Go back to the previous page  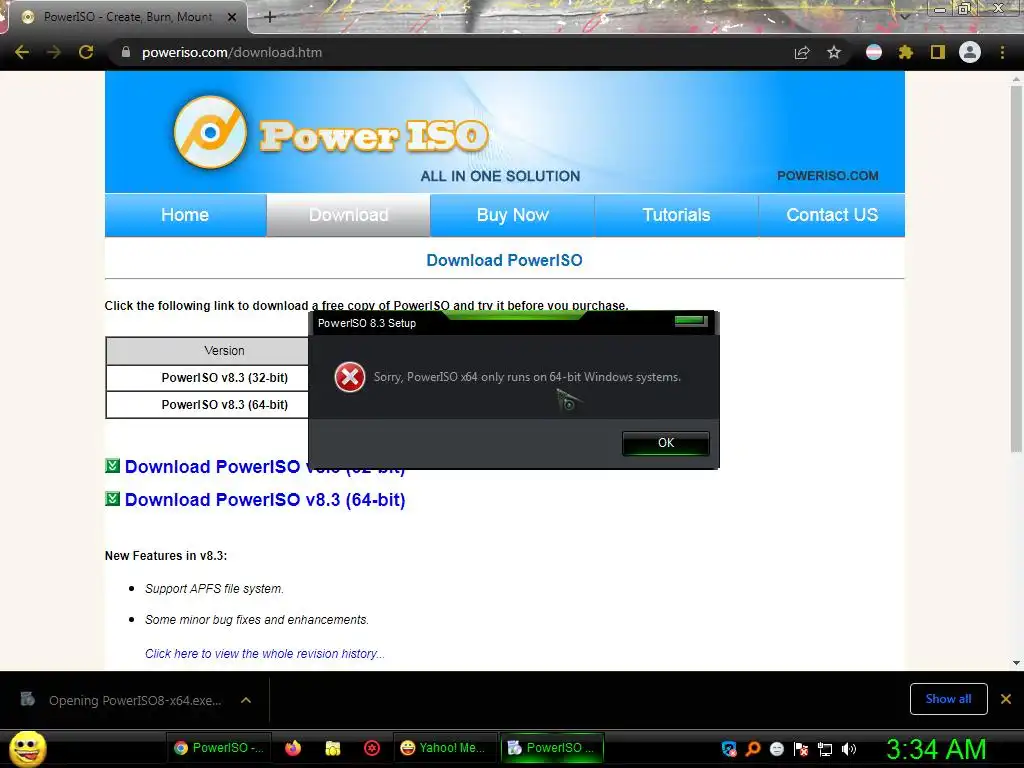(22, 52)
